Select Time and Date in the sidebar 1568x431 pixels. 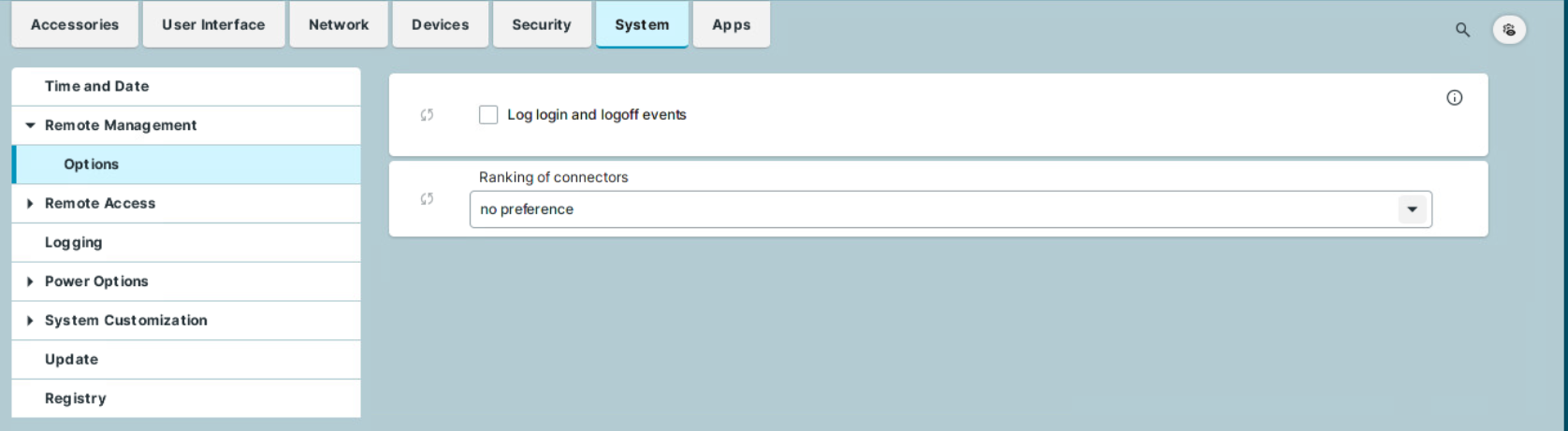click(x=97, y=86)
